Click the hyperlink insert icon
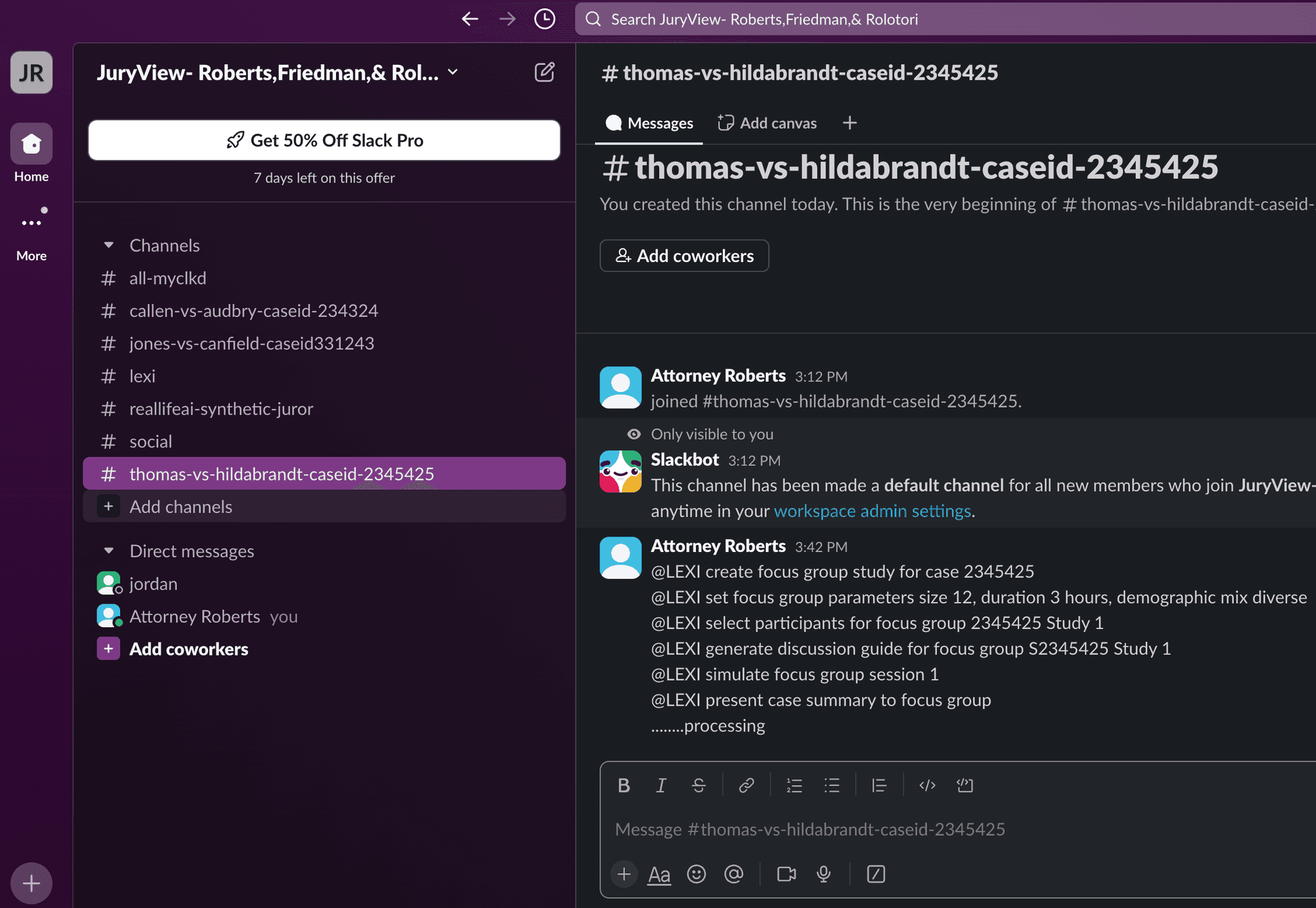1316x908 pixels. pos(745,785)
